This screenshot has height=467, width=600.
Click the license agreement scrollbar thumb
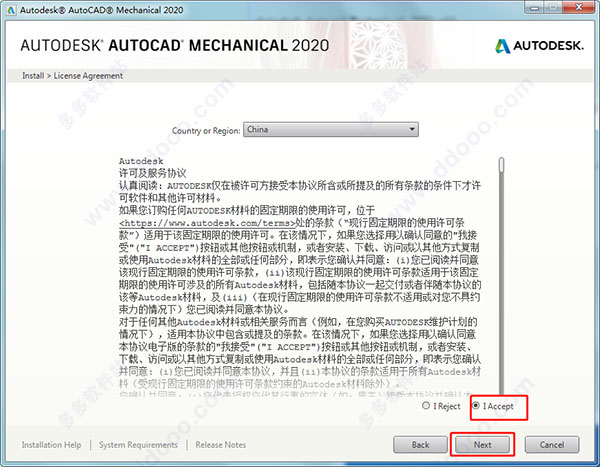pos(501,165)
